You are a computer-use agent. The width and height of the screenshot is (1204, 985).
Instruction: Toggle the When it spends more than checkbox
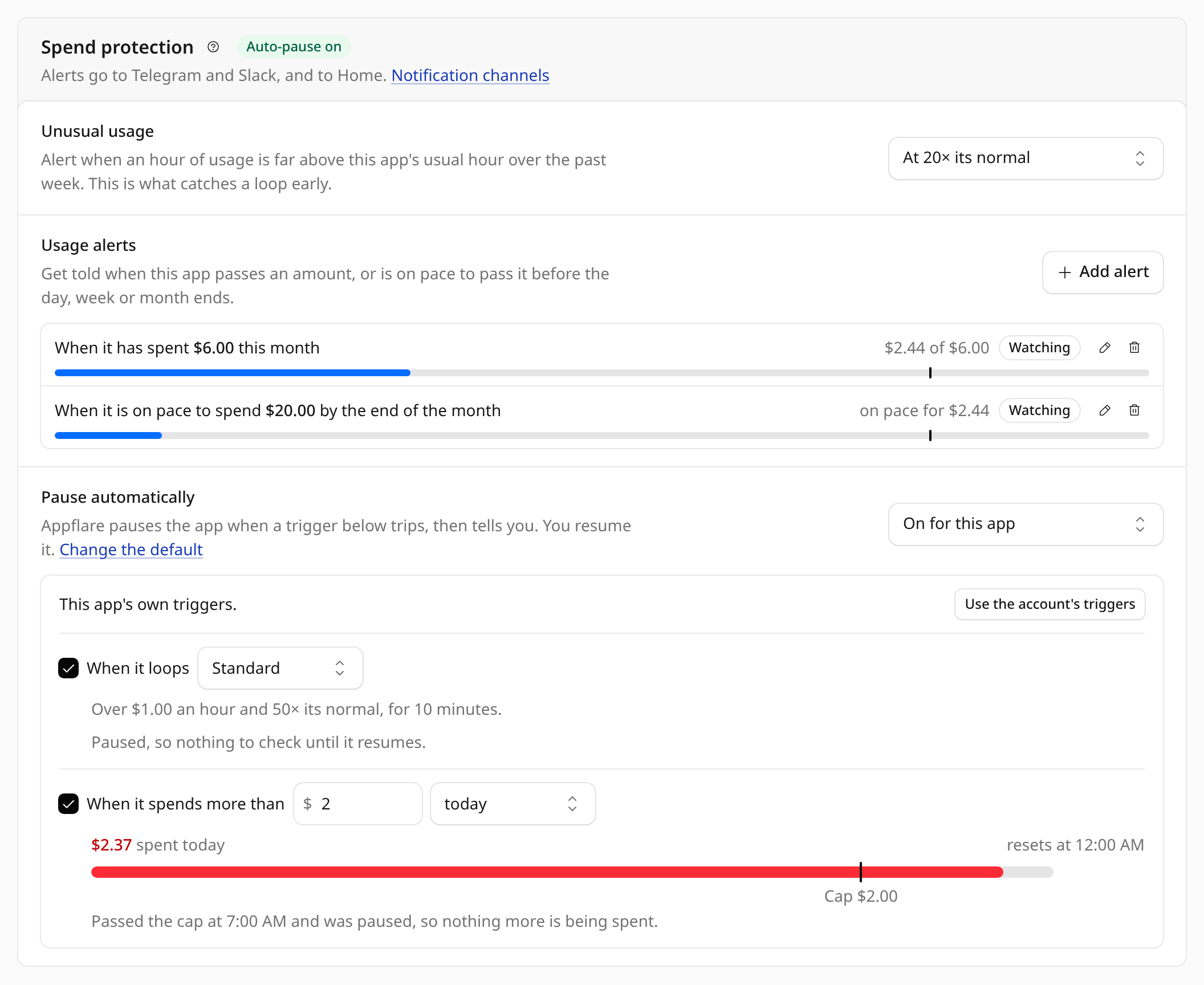[x=68, y=804]
